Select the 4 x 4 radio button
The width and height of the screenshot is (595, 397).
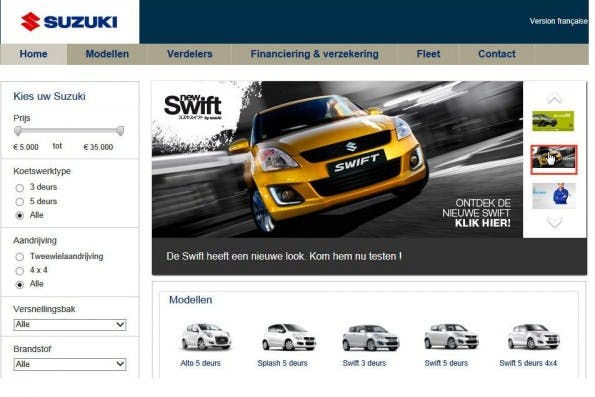[20, 271]
